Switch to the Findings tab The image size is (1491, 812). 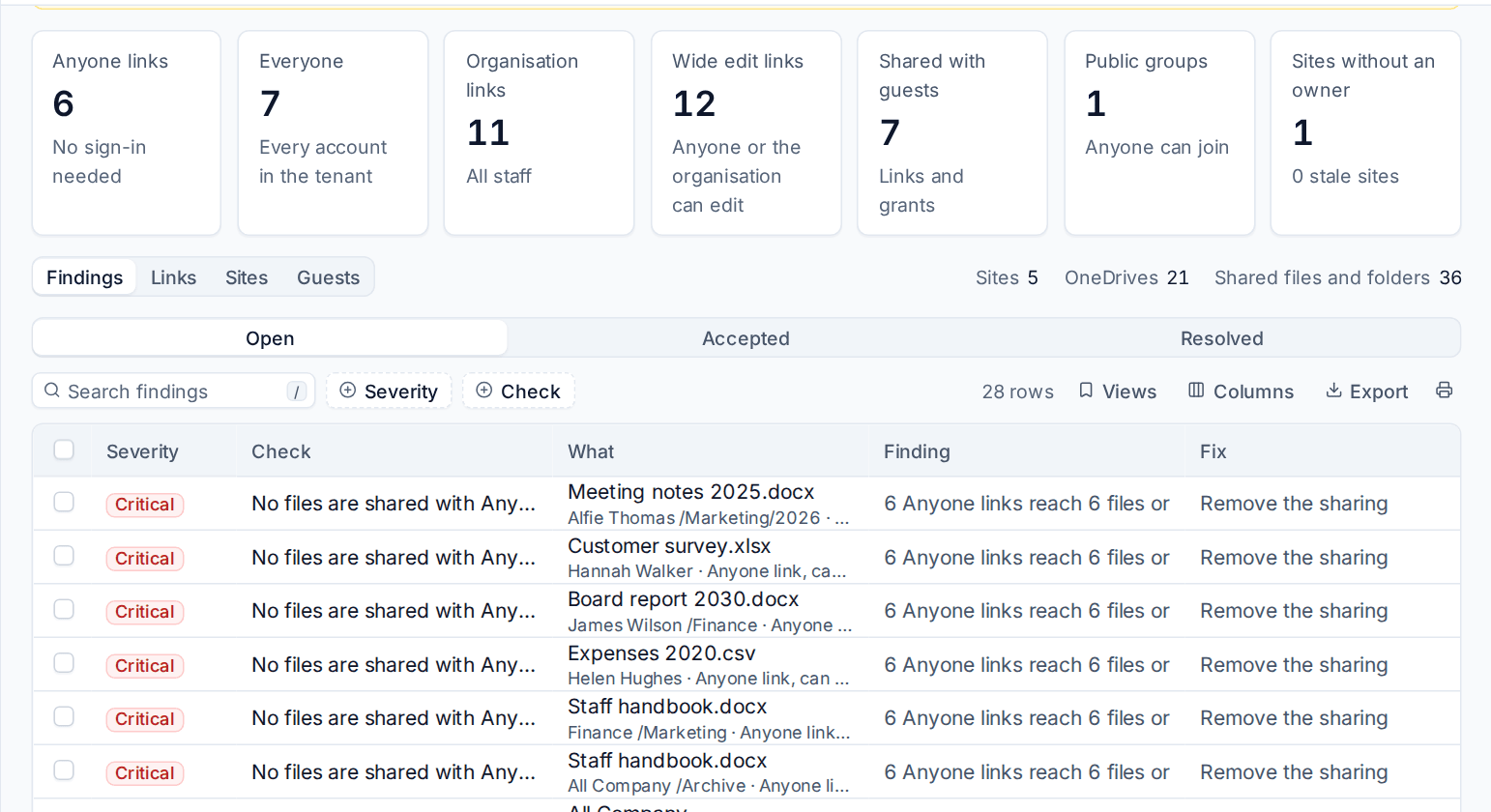point(85,277)
